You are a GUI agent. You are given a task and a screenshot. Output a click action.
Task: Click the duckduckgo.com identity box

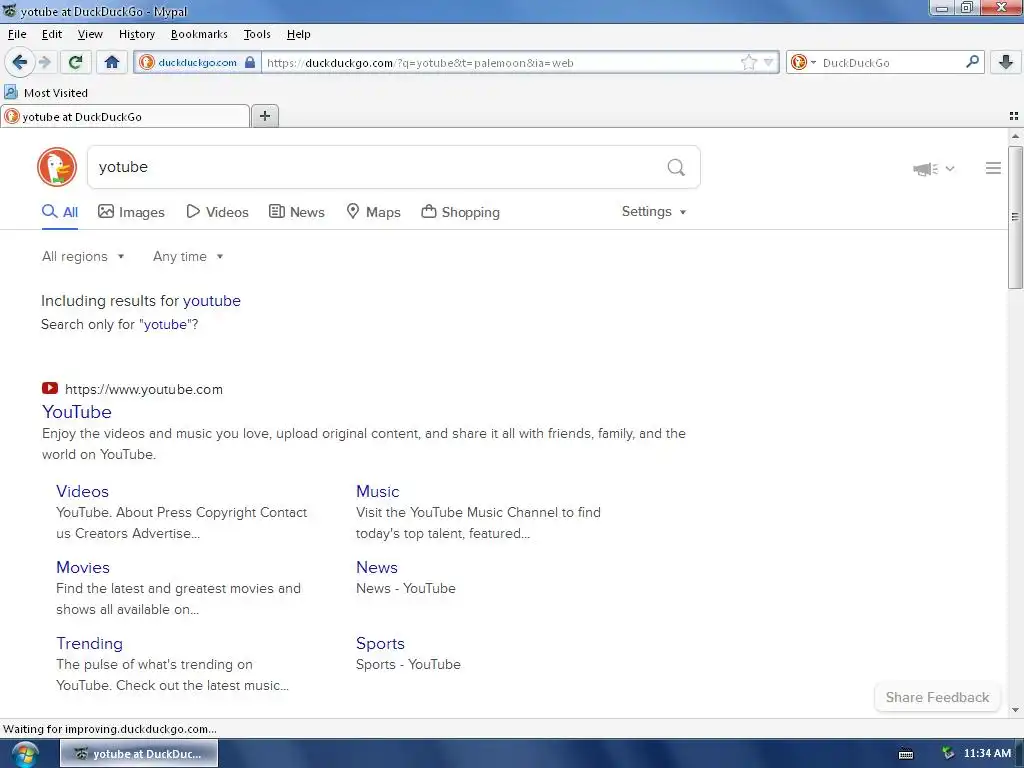pos(197,63)
